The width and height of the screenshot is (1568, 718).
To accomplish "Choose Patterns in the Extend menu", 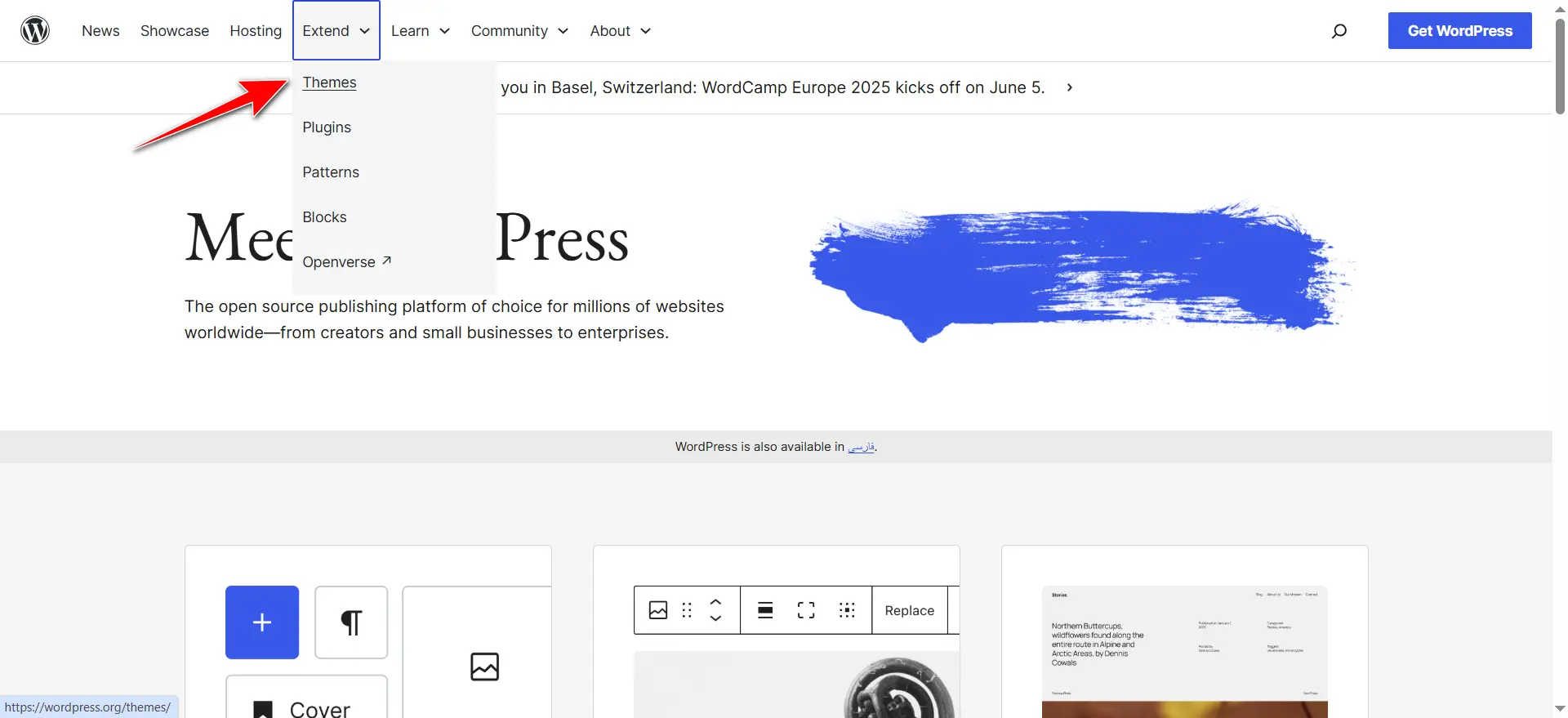I will [331, 172].
